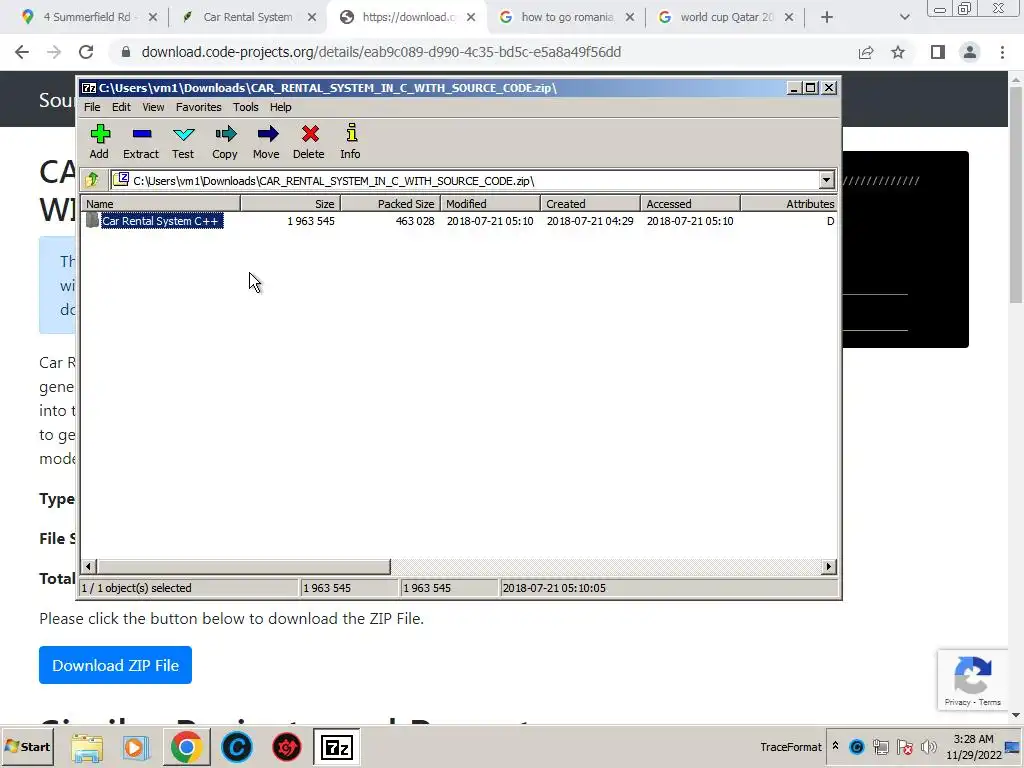The width and height of the screenshot is (1024, 768).
Task: Click the TraceFormat taskbar toolbar label
Action: [x=790, y=746]
